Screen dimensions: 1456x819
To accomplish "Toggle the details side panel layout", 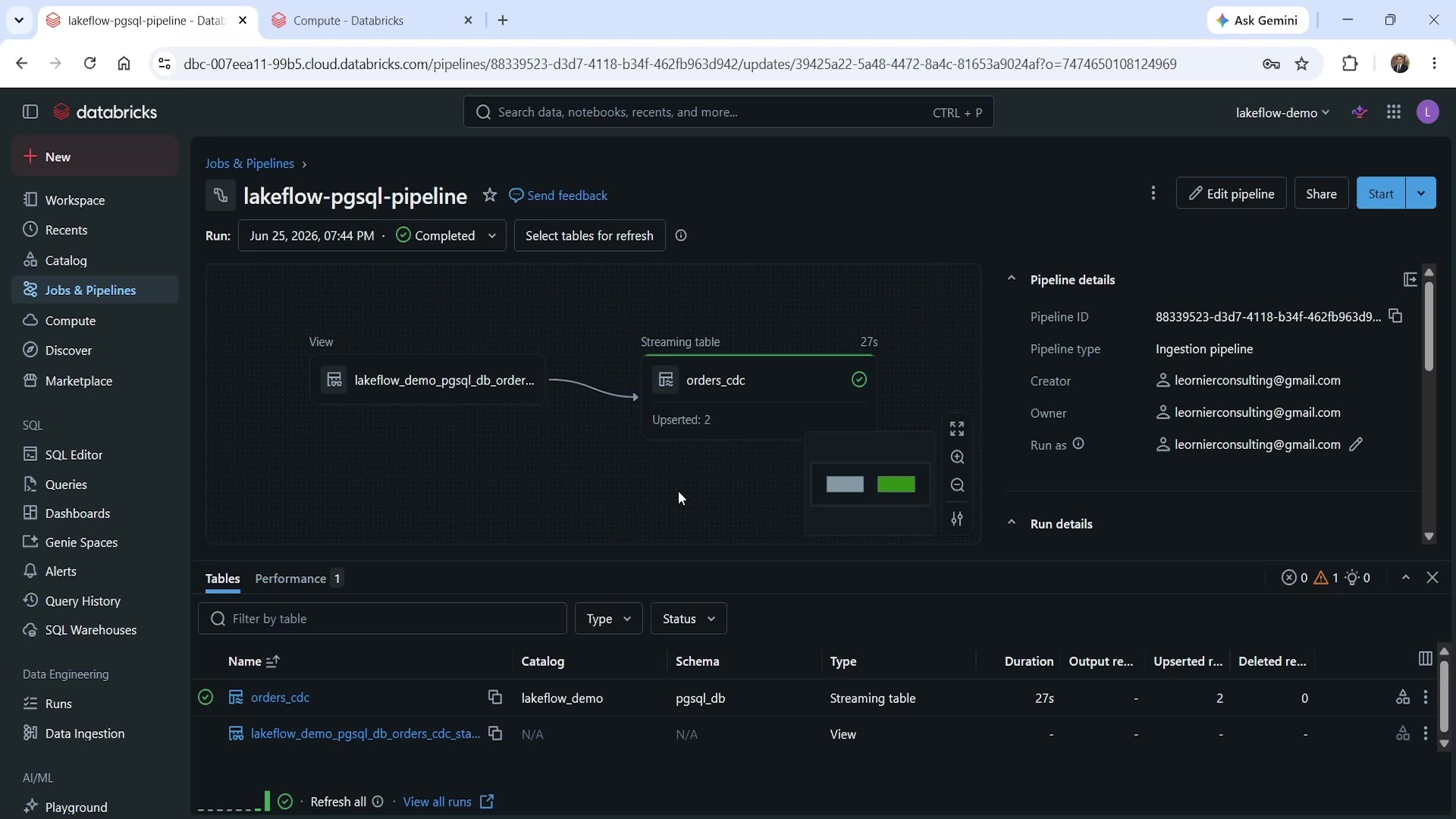I will (1410, 280).
